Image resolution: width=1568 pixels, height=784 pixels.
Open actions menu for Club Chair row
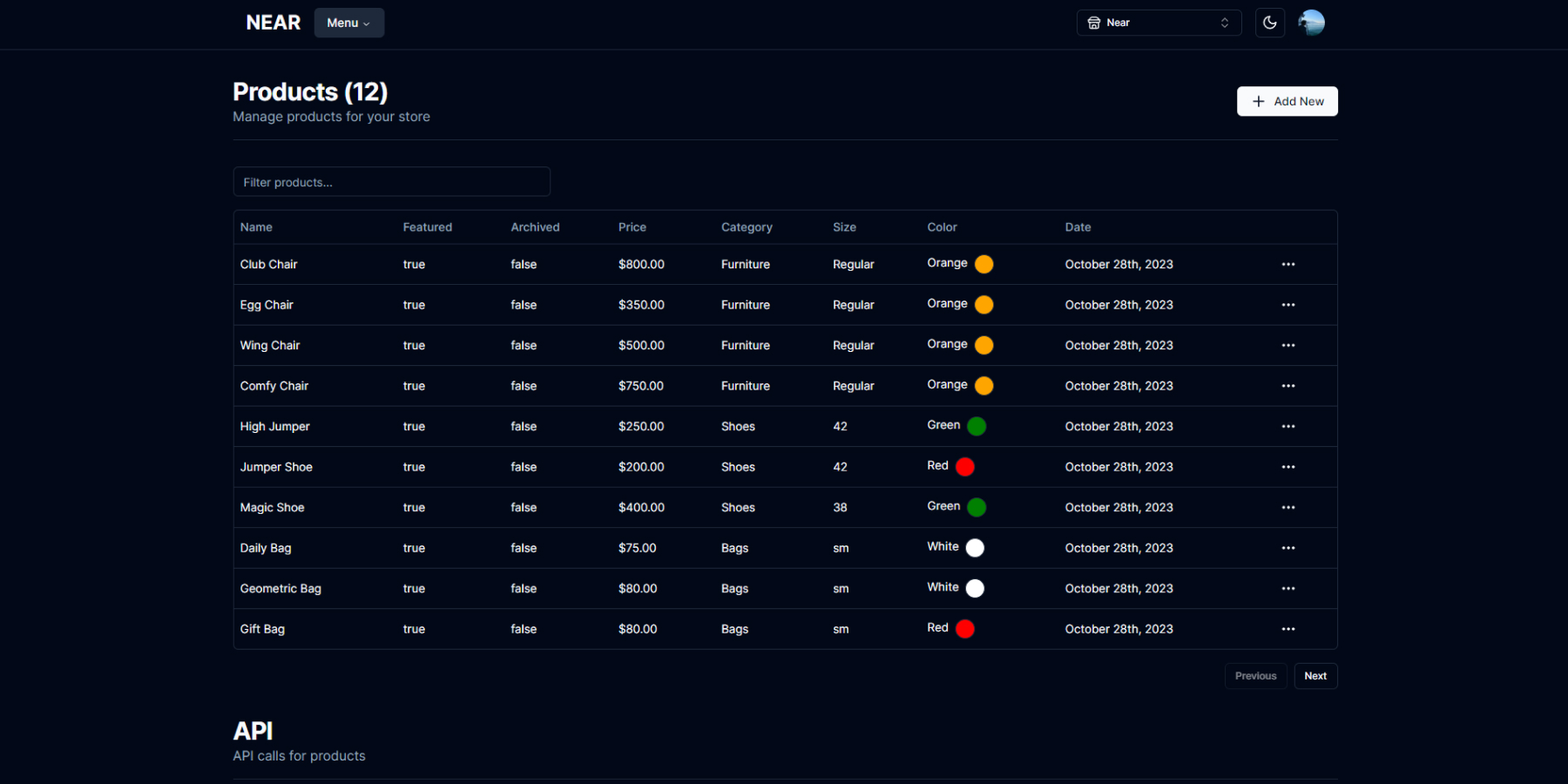tap(1288, 264)
